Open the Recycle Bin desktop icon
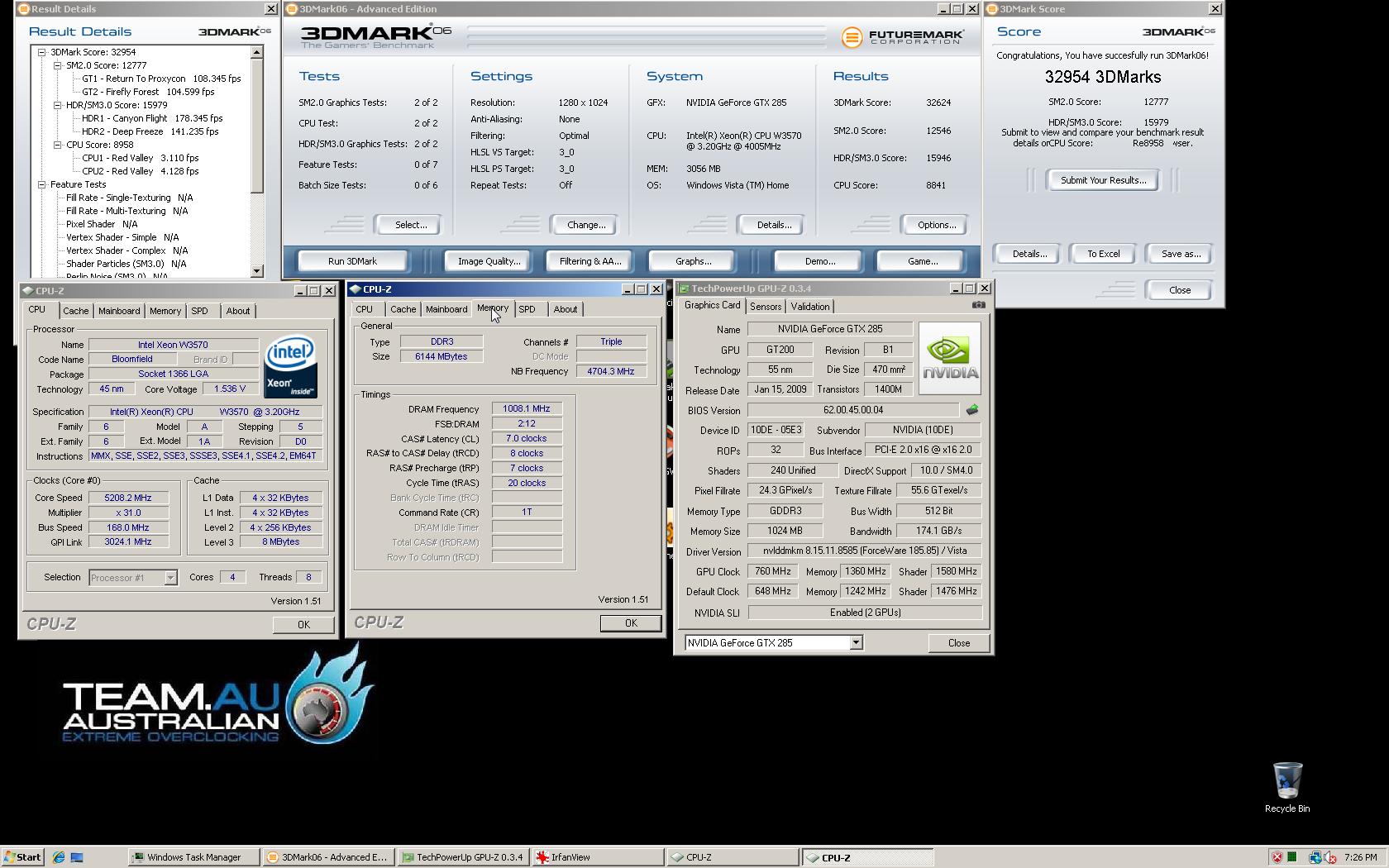The image size is (1389, 868). pyautogui.click(x=1287, y=788)
